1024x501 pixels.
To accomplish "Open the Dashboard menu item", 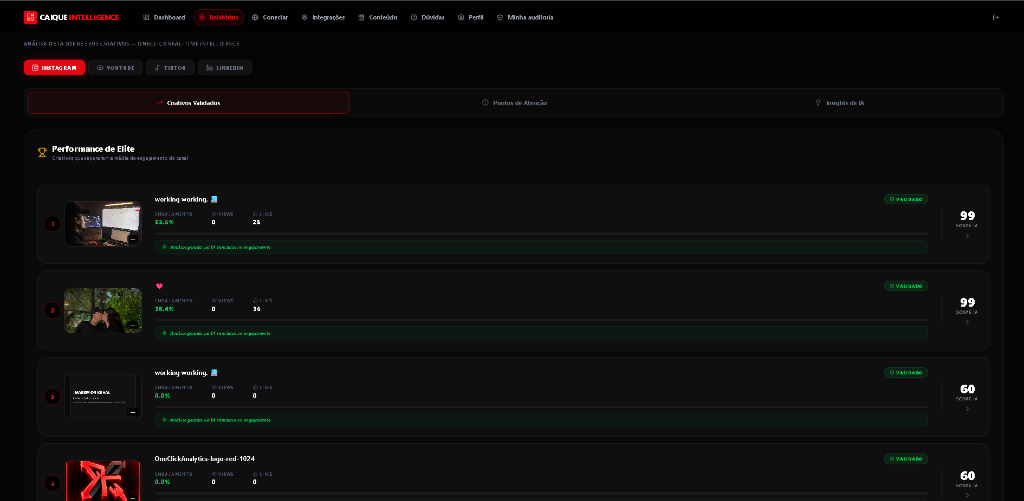I will pos(164,18).
